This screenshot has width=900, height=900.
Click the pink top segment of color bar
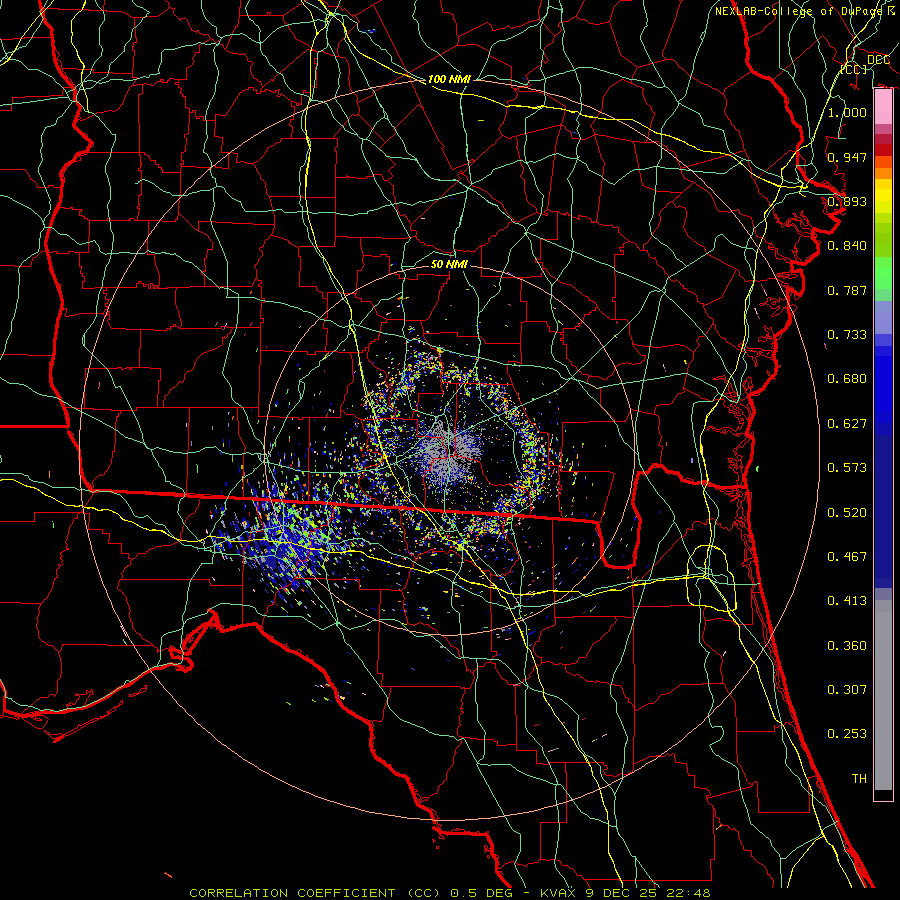point(883,107)
